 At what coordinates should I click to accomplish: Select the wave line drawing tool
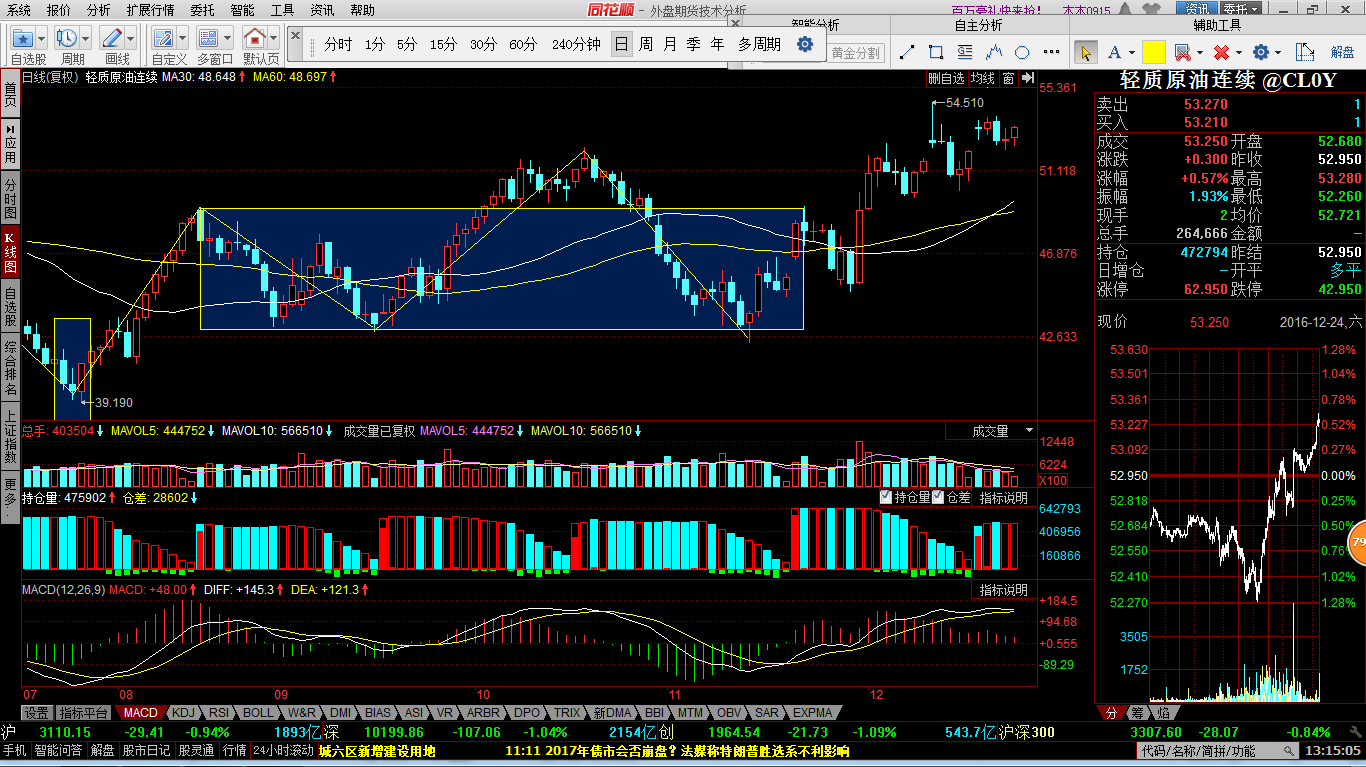994,52
